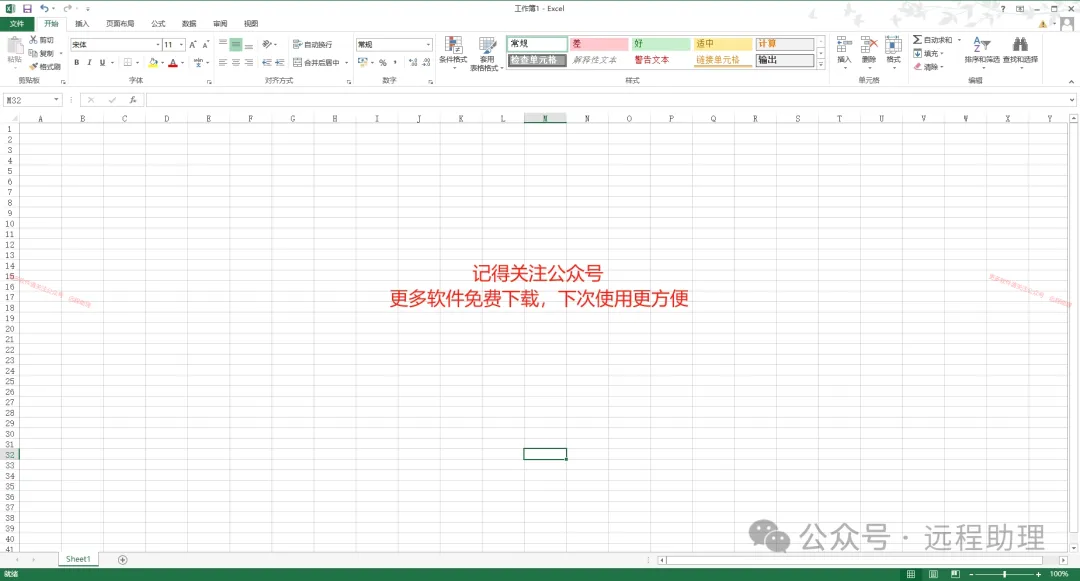This screenshot has height=581, width=1080.
Task: Open the 格式 cell format icon
Action: coord(893,52)
